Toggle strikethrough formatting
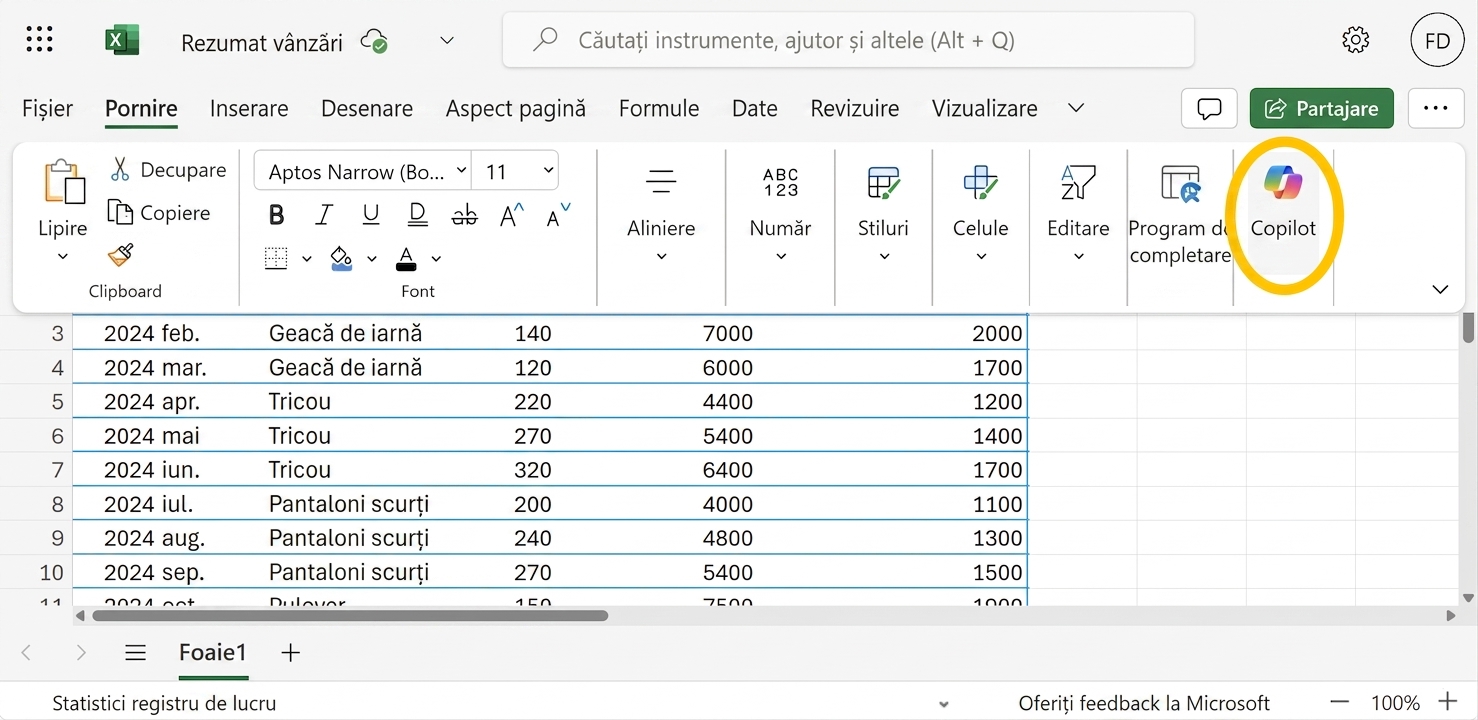 [465, 215]
